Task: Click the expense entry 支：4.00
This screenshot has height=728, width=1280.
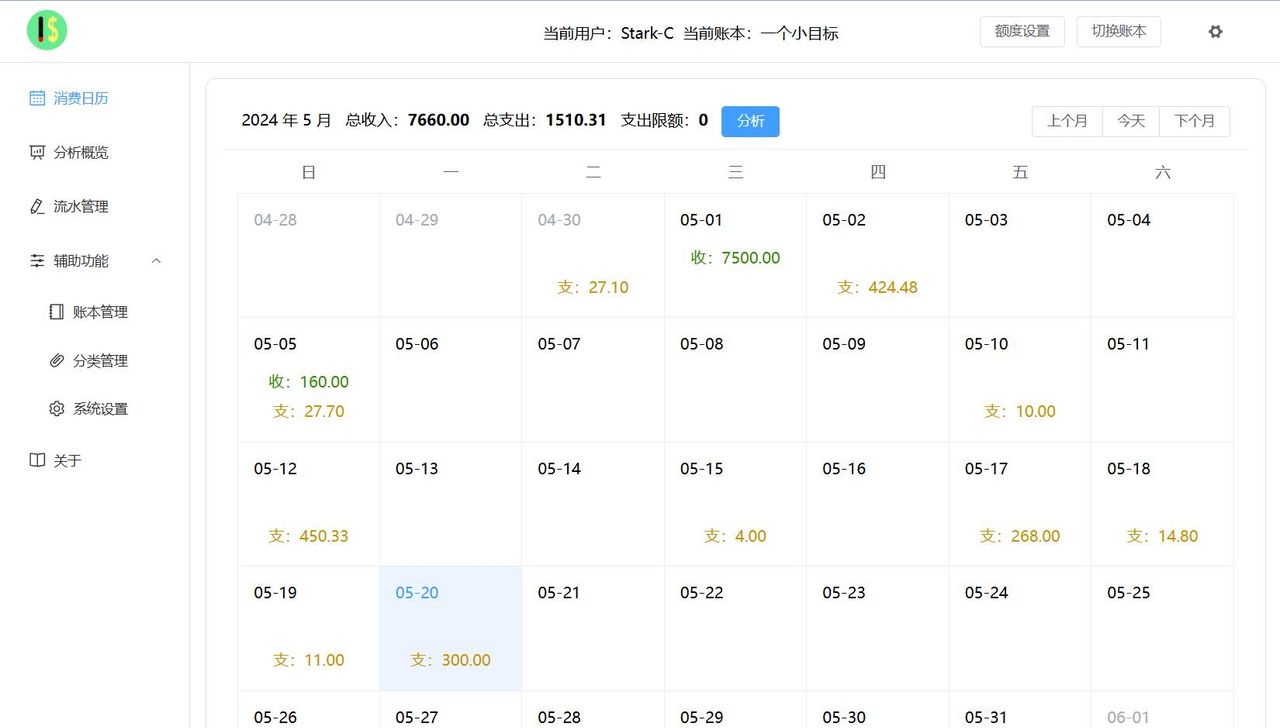Action: tap(735, 536)
